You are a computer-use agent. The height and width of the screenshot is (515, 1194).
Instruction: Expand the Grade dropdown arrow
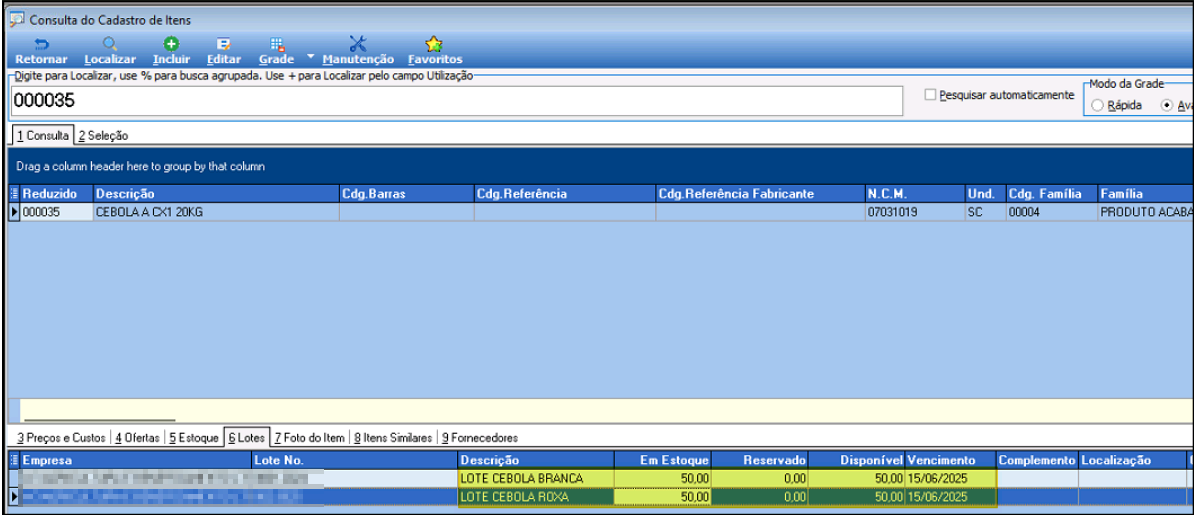coord(311,57)
